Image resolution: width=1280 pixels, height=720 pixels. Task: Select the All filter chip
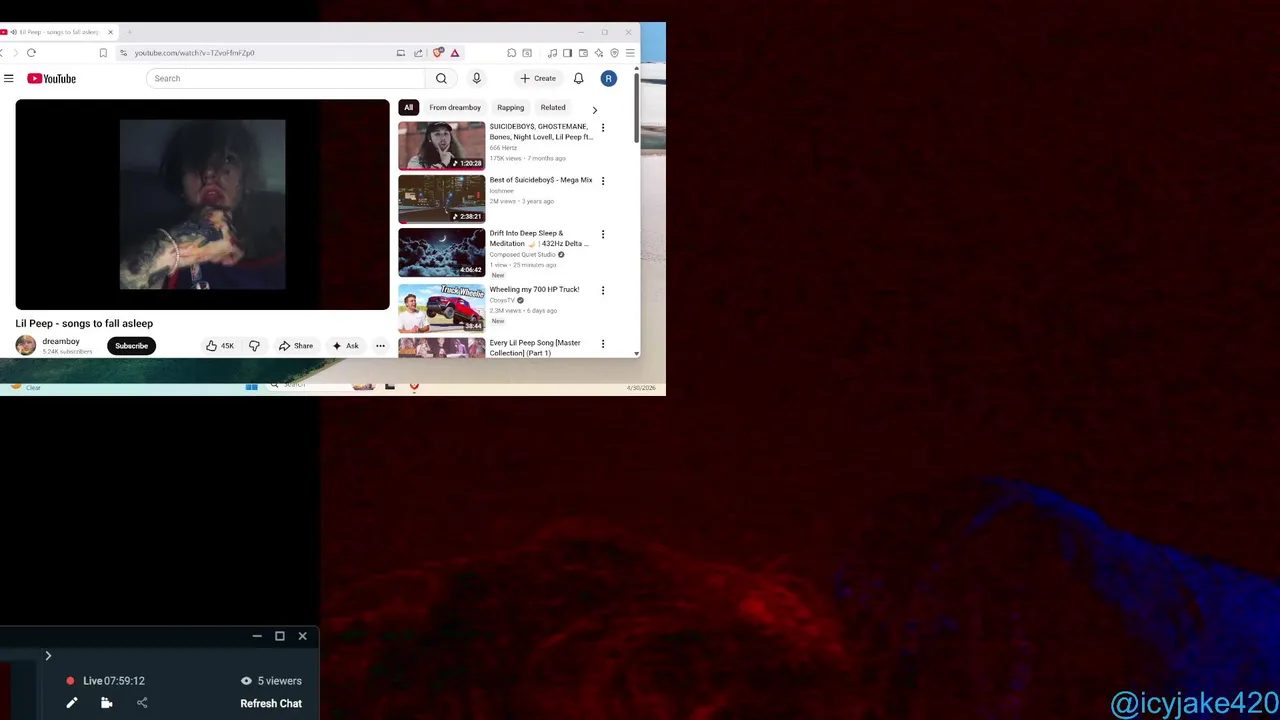(408, 107)
